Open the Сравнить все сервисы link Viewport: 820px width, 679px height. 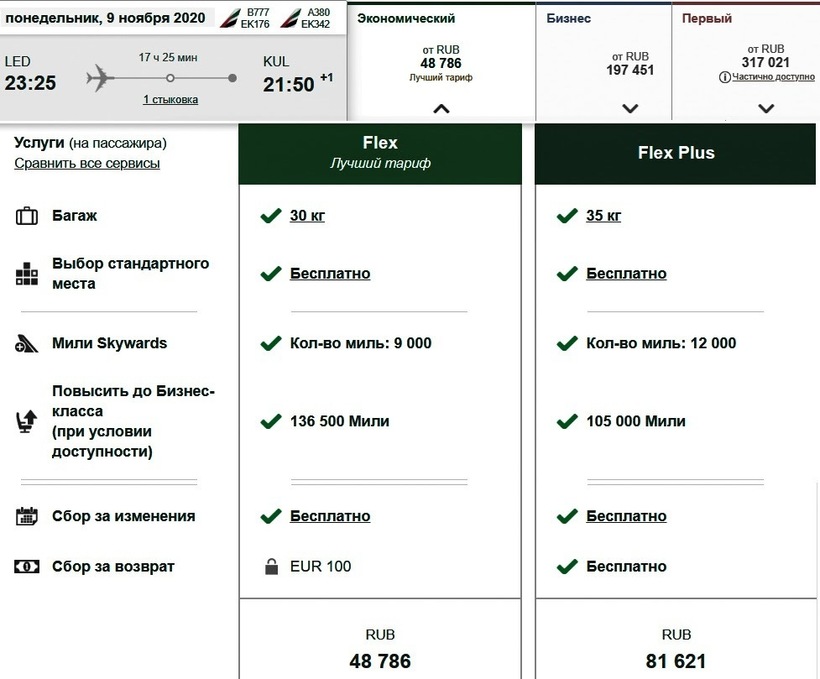click(x=87, y=163)
